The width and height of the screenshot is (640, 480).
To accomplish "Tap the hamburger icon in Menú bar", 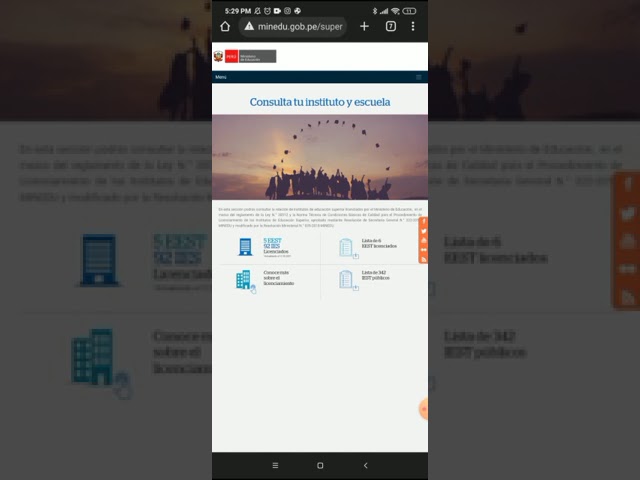I will point(419,77).
